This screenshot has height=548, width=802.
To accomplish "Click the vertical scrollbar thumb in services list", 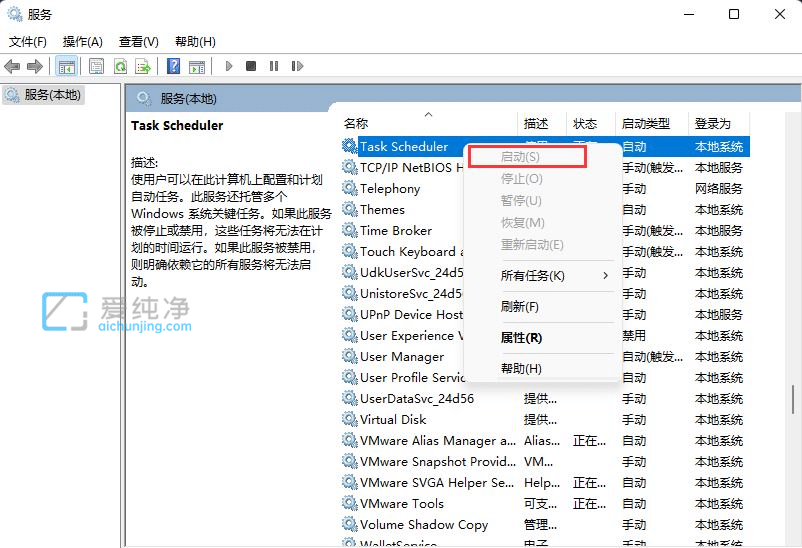I will pyautogui.click(x=793, y=400).
